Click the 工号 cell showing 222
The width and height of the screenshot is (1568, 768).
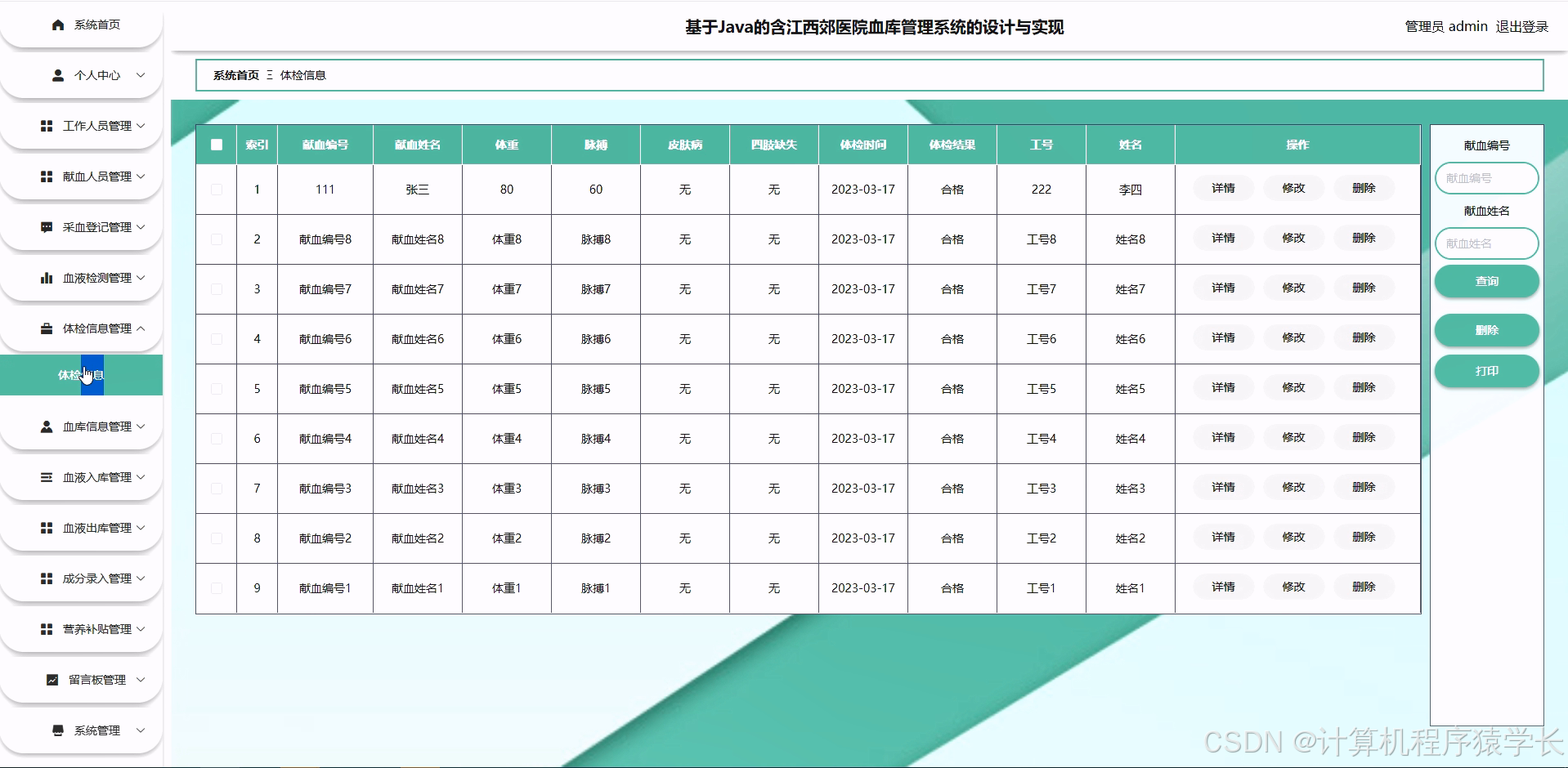[1042, 190]
